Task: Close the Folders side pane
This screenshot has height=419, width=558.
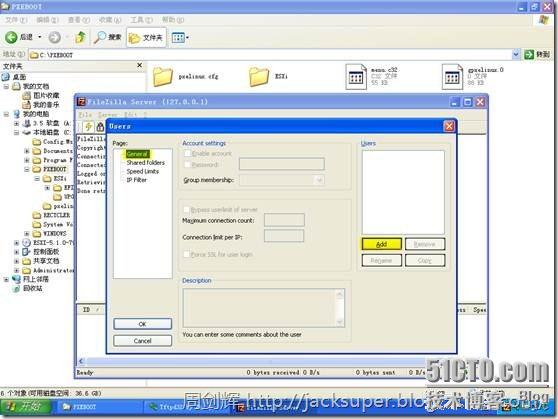Action: click(x=140, y=65)
